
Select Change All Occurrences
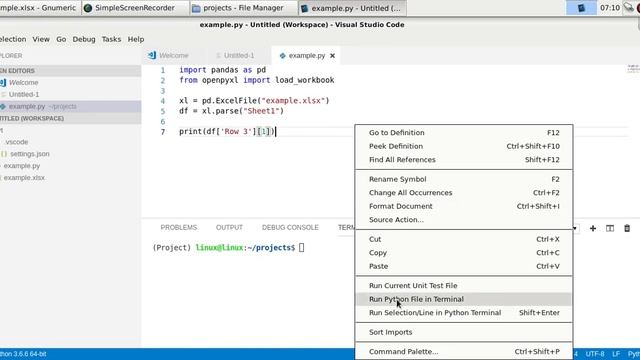(464, 193)
